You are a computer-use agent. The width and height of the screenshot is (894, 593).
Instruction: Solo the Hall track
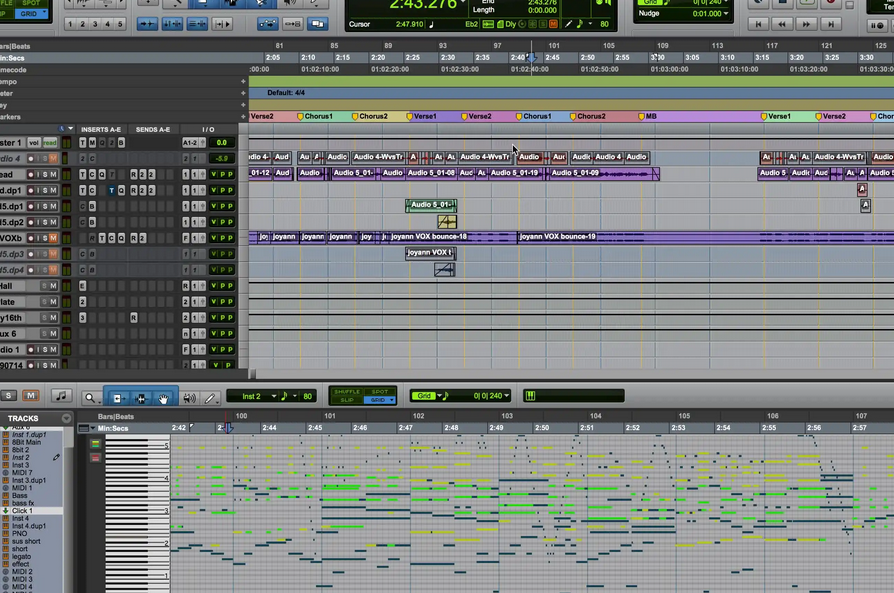44,286
